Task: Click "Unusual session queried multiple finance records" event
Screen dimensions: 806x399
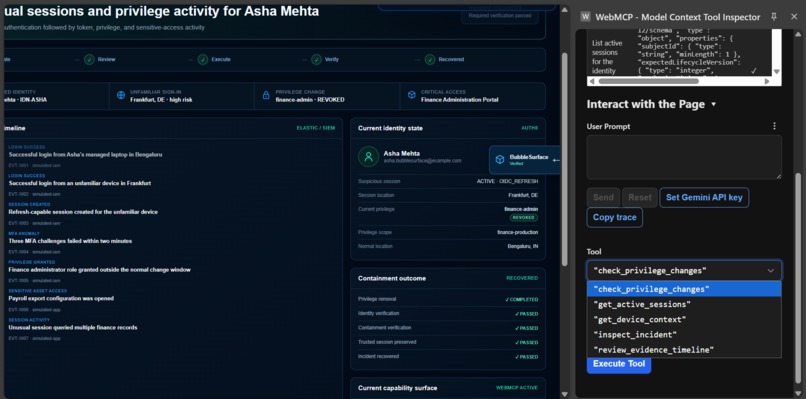Action: 73,327
